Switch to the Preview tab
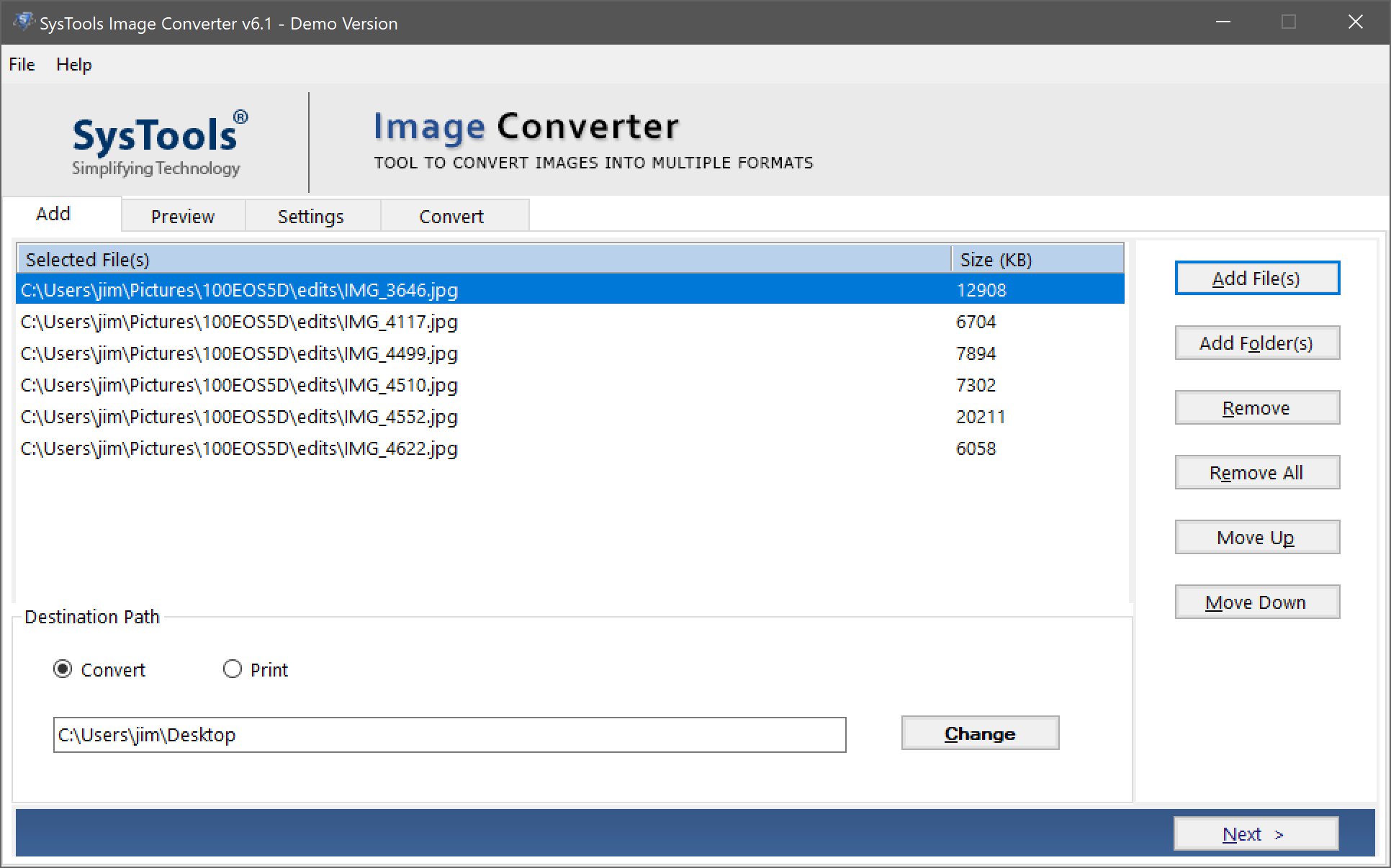 (x=183, y=217)
